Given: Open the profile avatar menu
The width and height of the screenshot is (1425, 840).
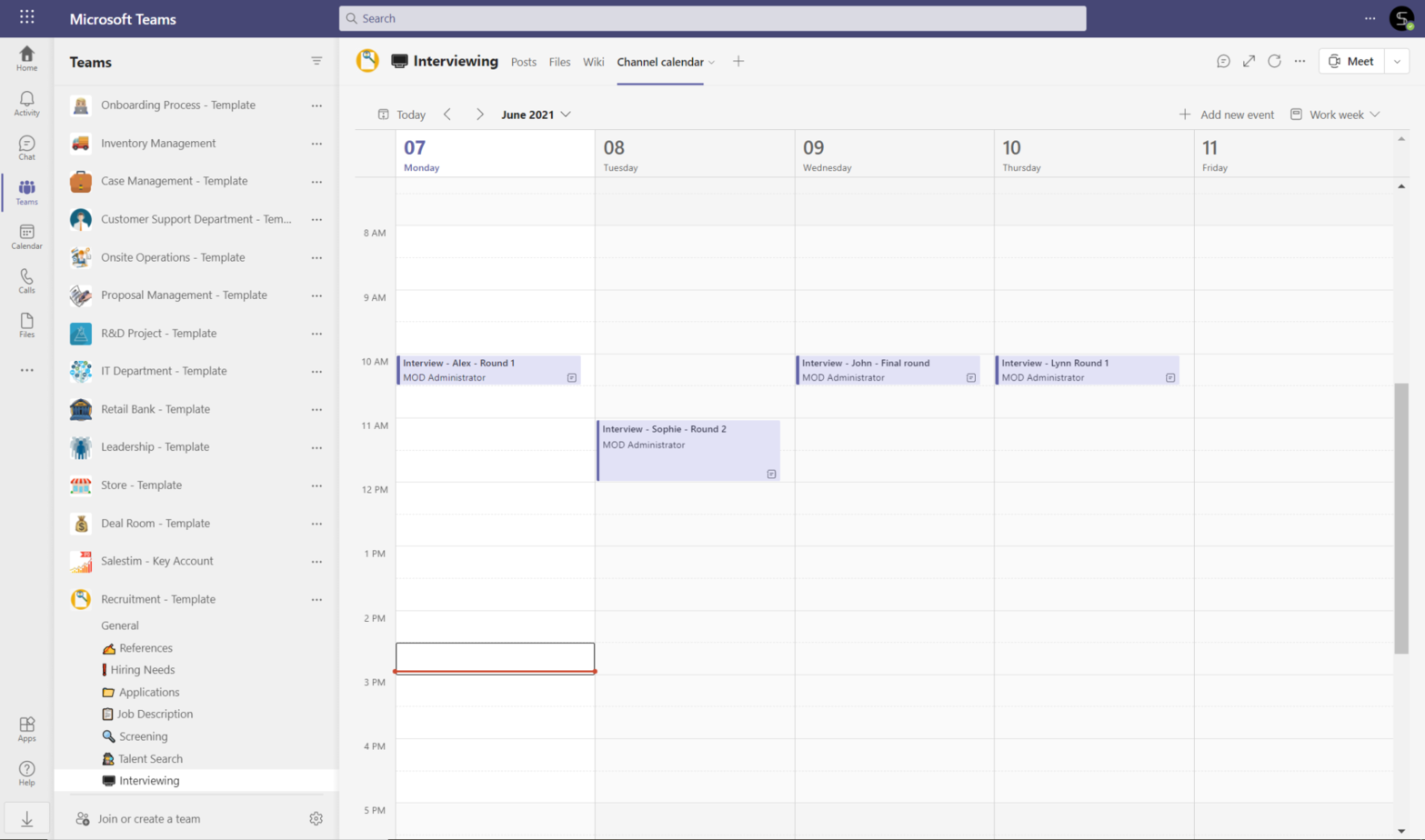Looking at the screenshot, I should [x=1401, y=18].
